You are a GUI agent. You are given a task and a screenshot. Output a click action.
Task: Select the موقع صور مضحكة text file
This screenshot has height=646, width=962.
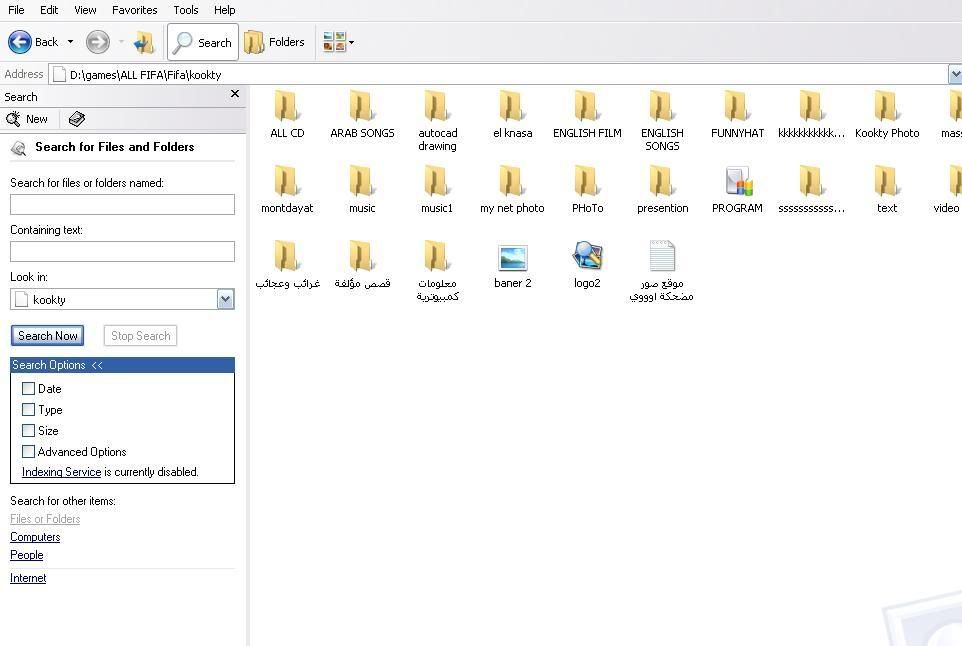(661, 271)
